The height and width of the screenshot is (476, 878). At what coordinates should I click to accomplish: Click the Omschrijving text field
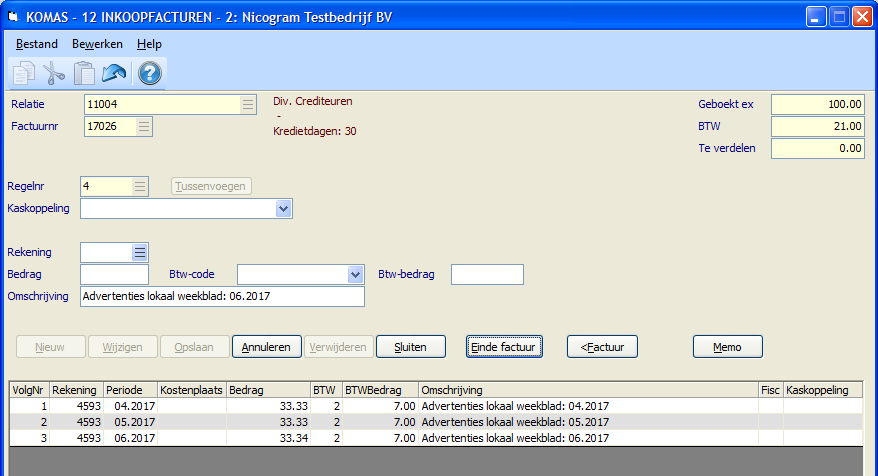tap(222, 296)
